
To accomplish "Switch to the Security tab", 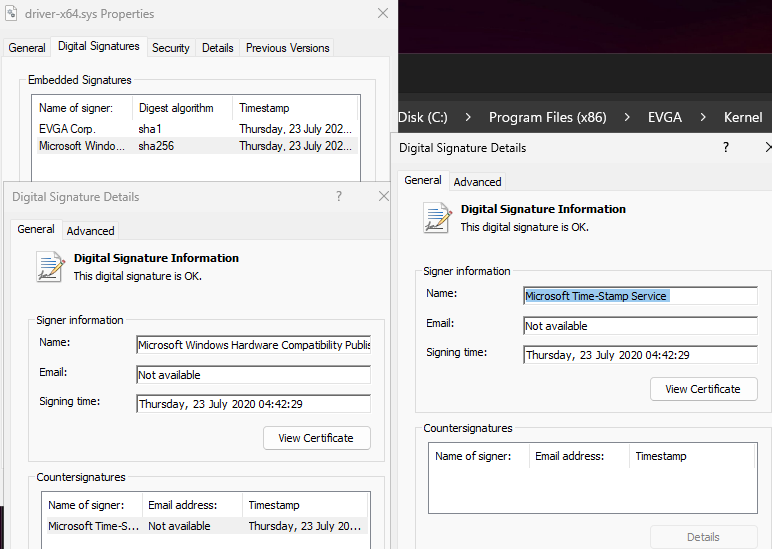I will [171, 48].
